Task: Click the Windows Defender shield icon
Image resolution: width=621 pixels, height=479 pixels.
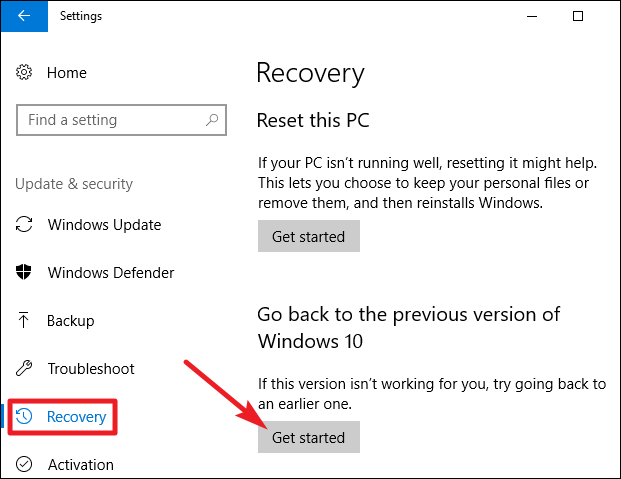Action: (x=25, y=273)
